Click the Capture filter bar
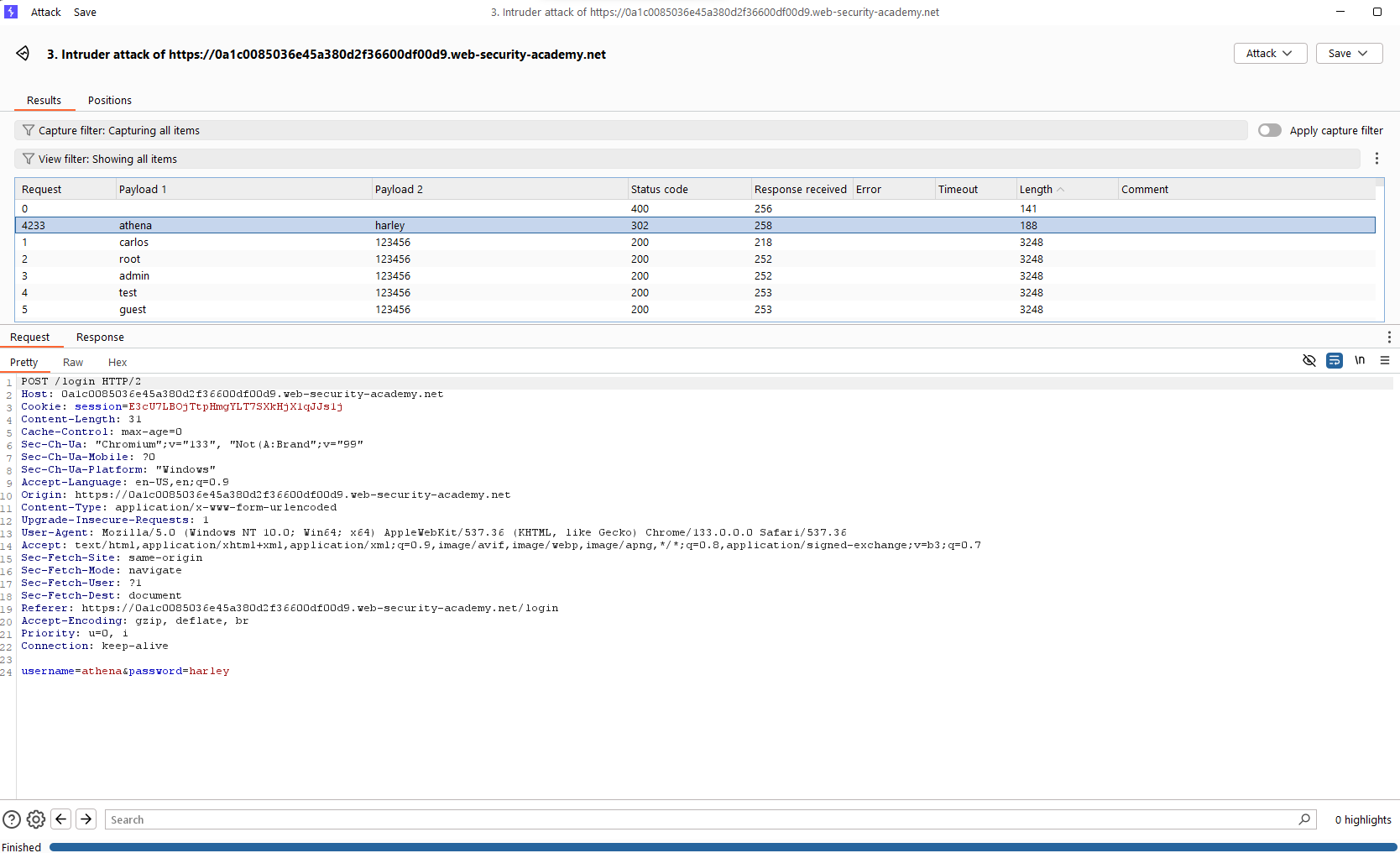 click(631, 130)
